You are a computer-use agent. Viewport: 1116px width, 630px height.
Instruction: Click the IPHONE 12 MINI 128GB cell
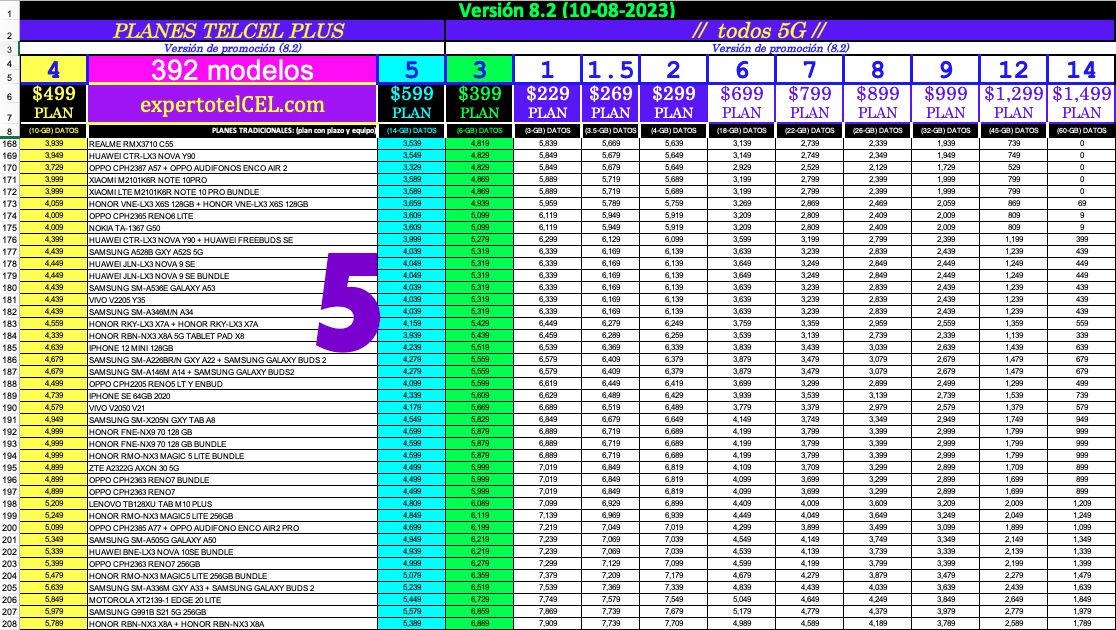pyautogui.click(x=232, y=347)
